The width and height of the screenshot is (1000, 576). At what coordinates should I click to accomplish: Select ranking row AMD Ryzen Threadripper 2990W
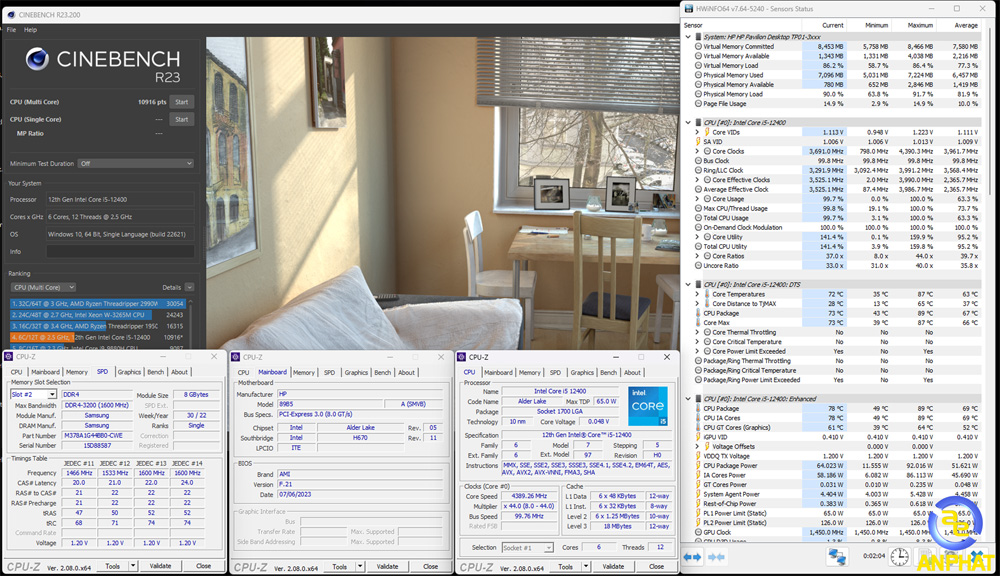point(98,304)
